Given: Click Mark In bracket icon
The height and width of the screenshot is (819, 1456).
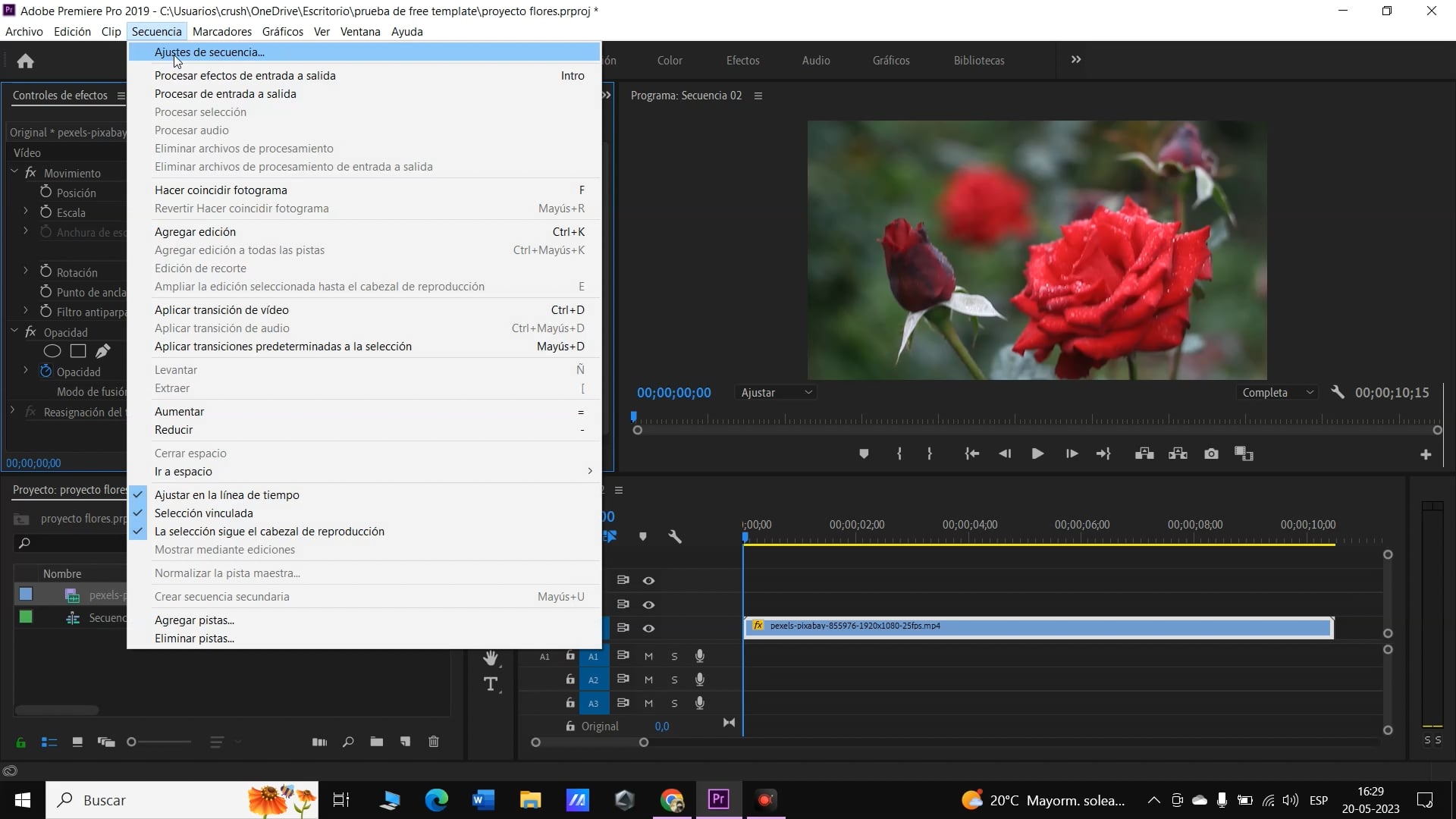Looking at the screenshot, I should (x=899, y=453).
